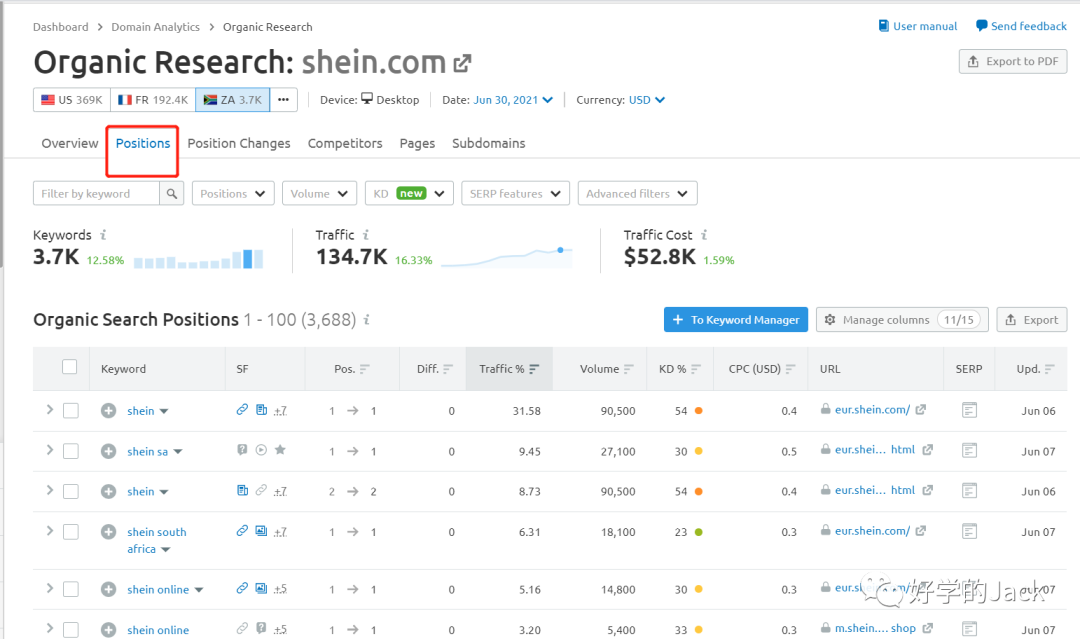The width and height of the screenshot is (1080, 639).
Task: Open the Pages tab
Action: coord(417,143)
